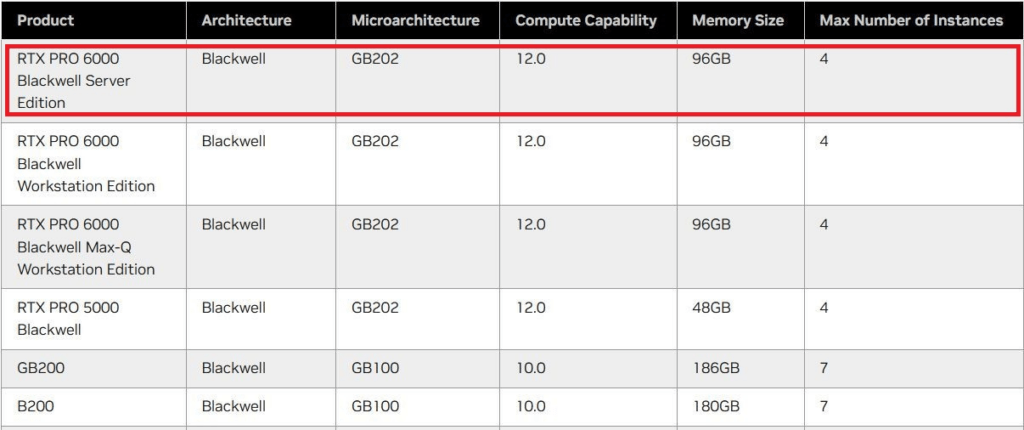The height and width of the screenshot is (430, 1024).
Task: Click the 10.0 compute capability for B200
Action: (530, 406)
